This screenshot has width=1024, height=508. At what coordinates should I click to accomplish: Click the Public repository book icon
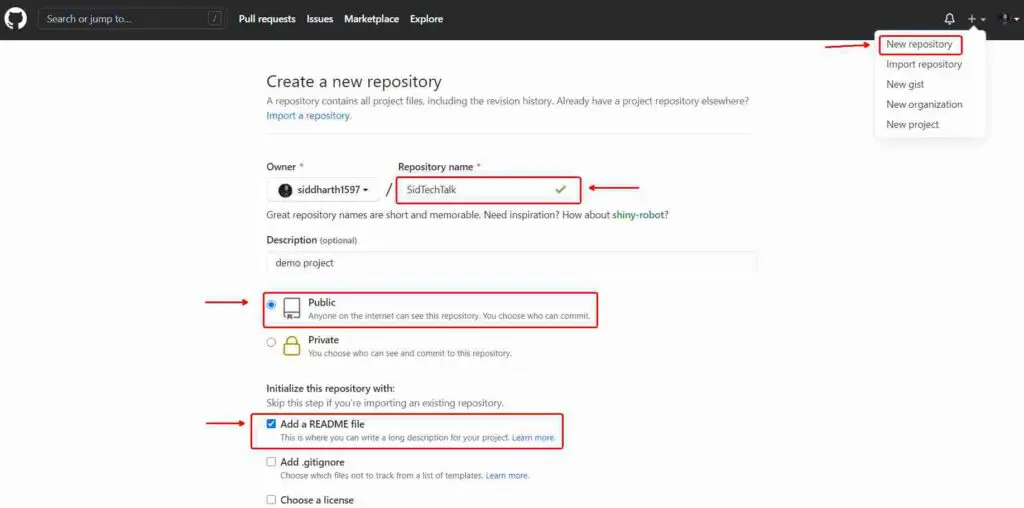tap(292, 308)
